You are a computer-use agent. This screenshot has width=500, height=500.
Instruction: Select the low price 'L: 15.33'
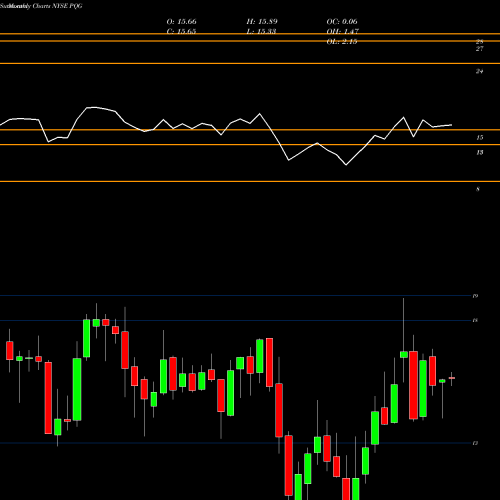(261, 31)
